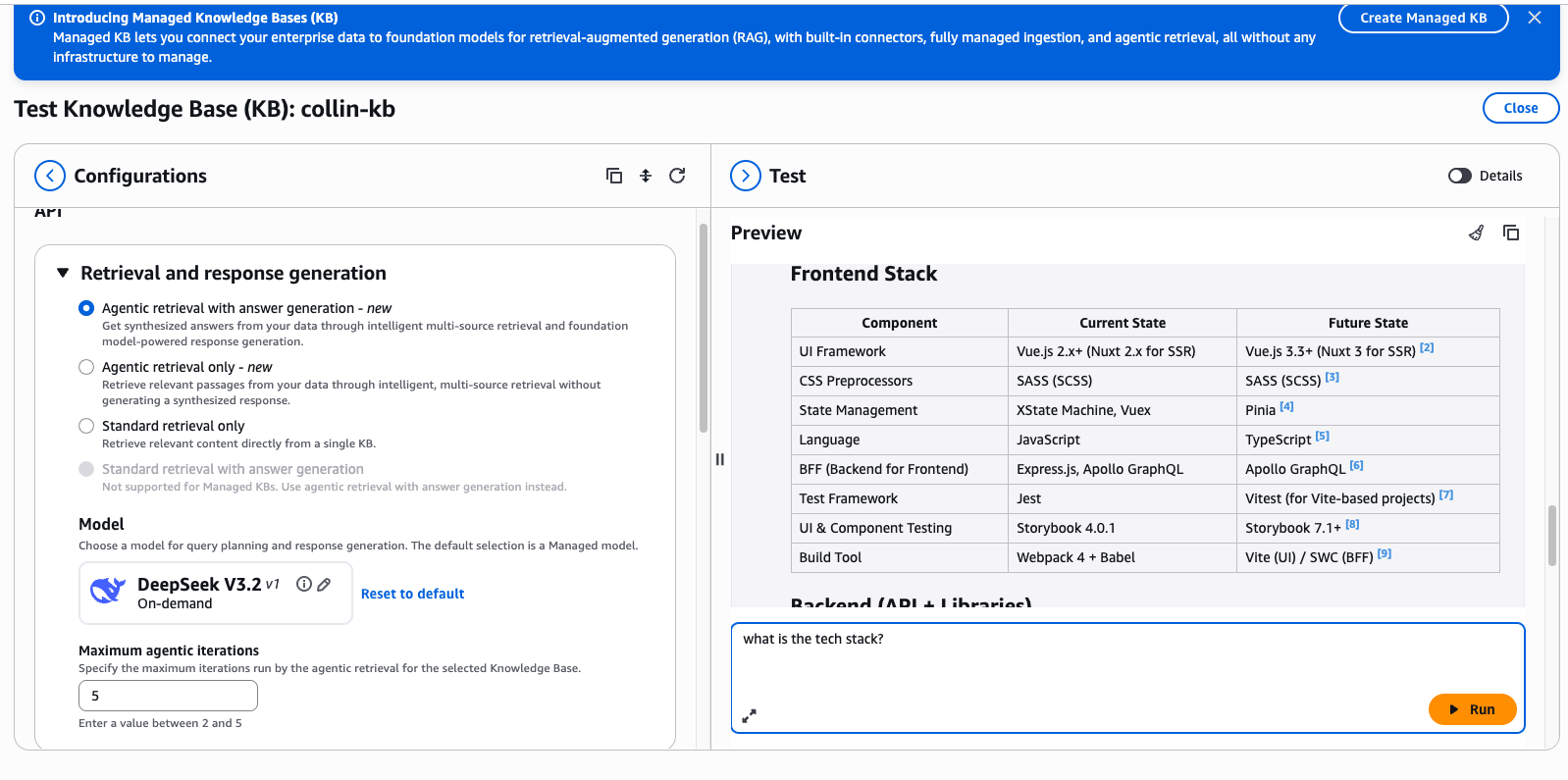Click the 'Build Tool' table cell
Image resolution: width=1568 pixels, height=780 pixels.
[900, 557]
